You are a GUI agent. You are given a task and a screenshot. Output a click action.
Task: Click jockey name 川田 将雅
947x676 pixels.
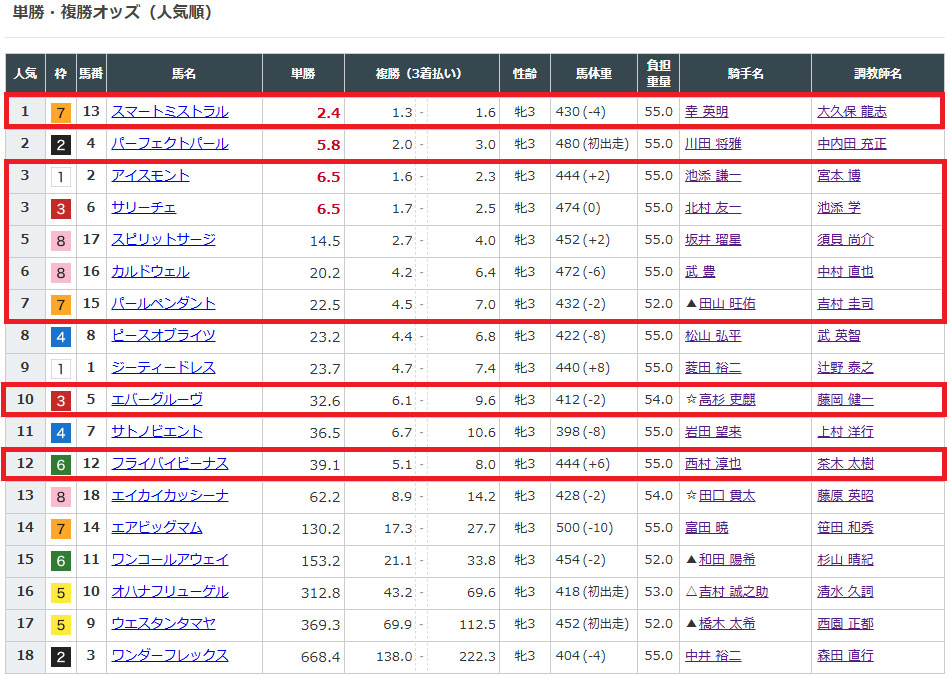[x=713, y=144]
